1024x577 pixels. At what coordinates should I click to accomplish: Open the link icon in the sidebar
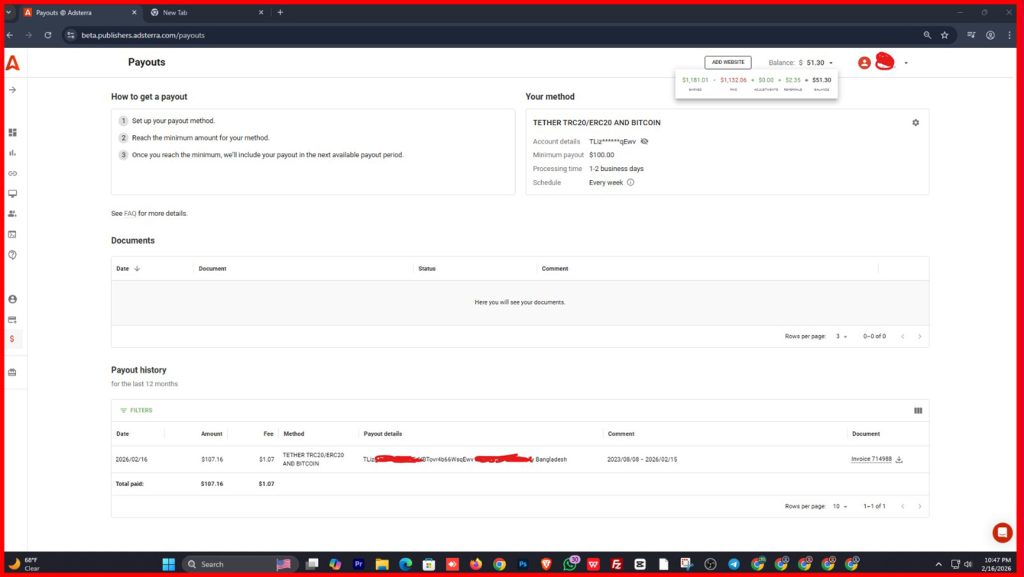click(13, 173)
